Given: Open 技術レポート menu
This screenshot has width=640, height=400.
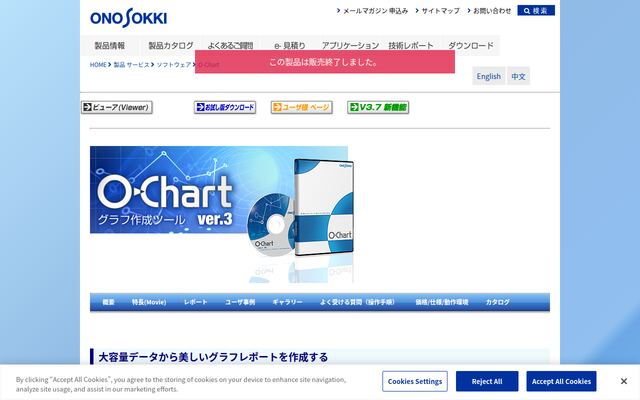Looking at the screenshot, I should (411, 46).
